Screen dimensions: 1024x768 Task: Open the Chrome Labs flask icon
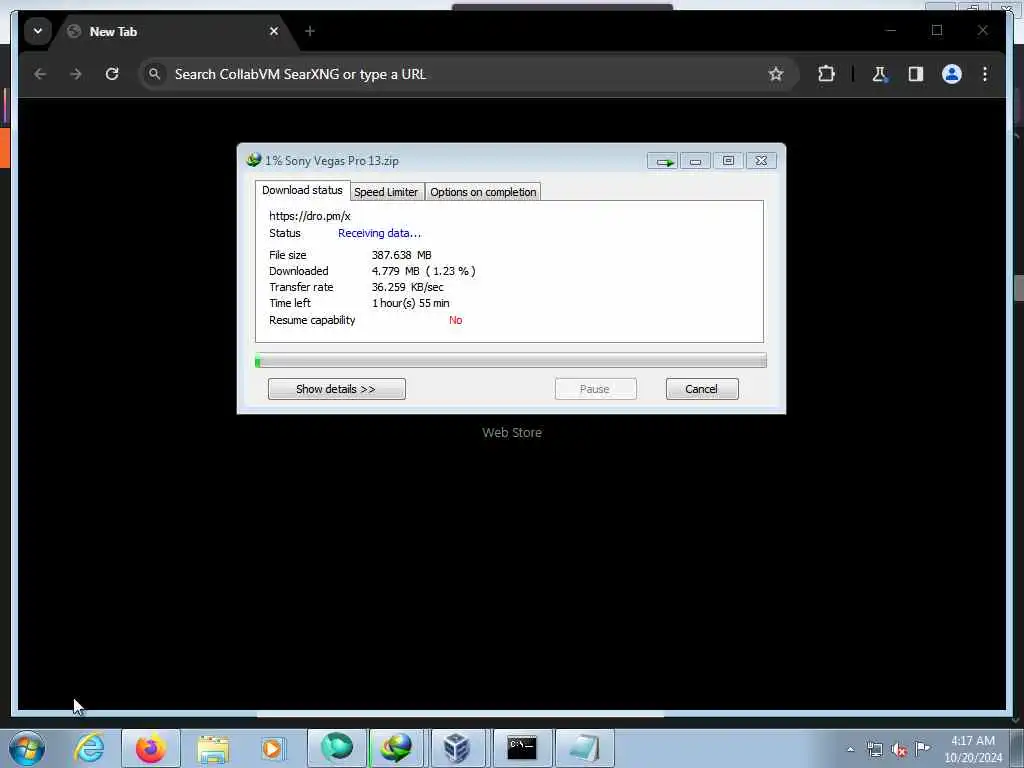click(x=880, y=74)
